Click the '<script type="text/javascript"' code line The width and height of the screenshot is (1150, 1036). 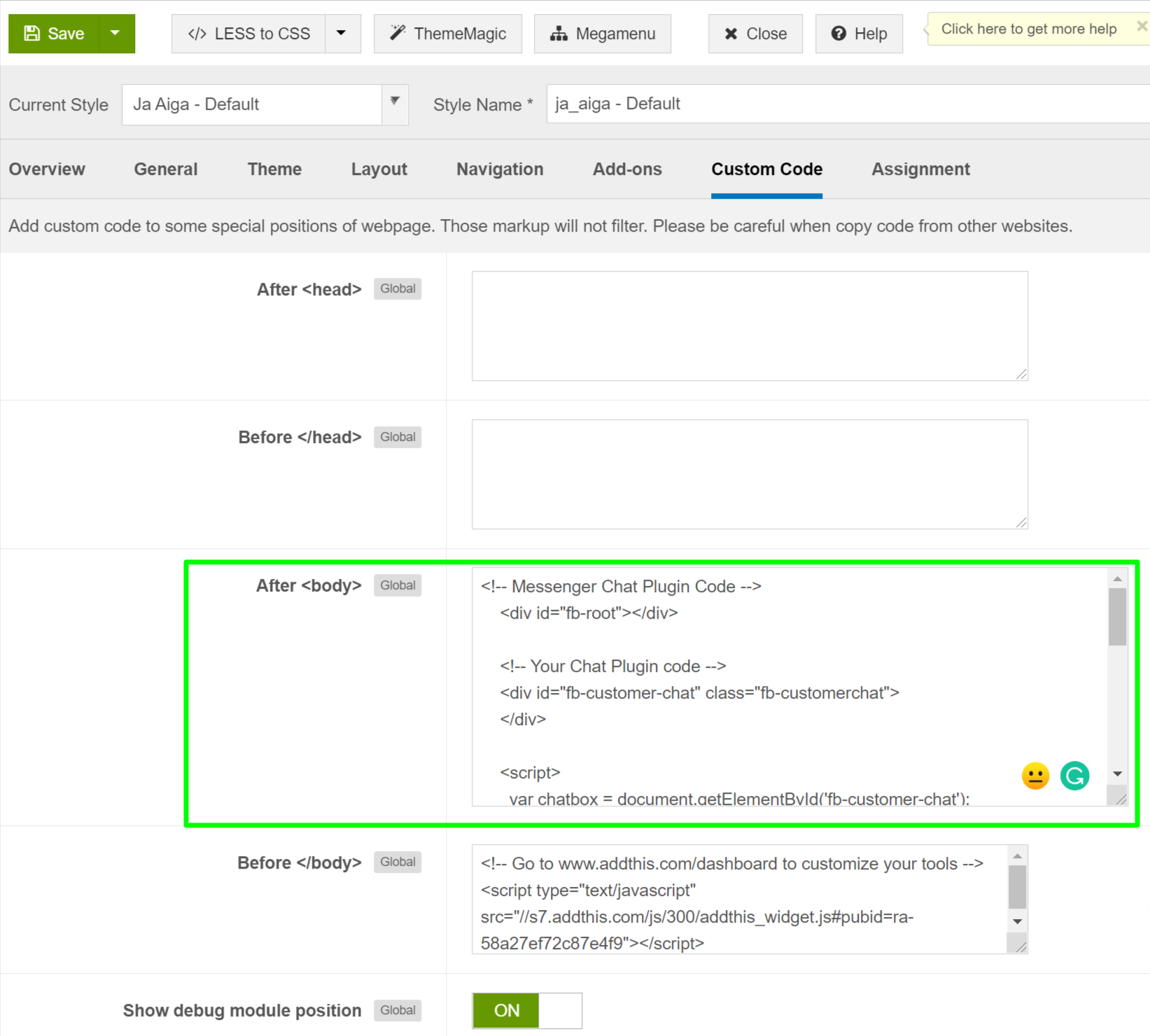coord(588,890)
